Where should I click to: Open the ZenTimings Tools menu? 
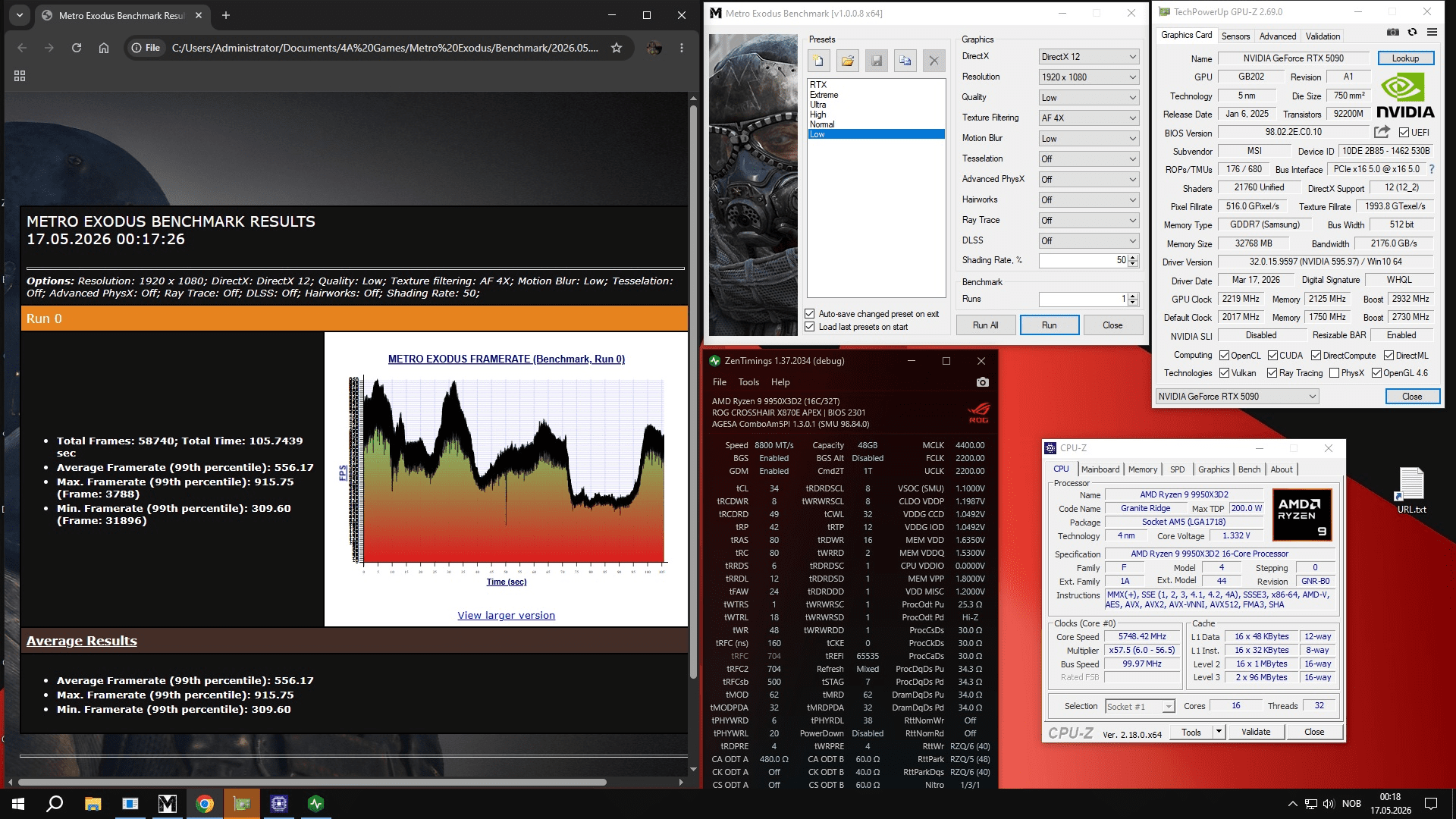[x=748, y=382]
